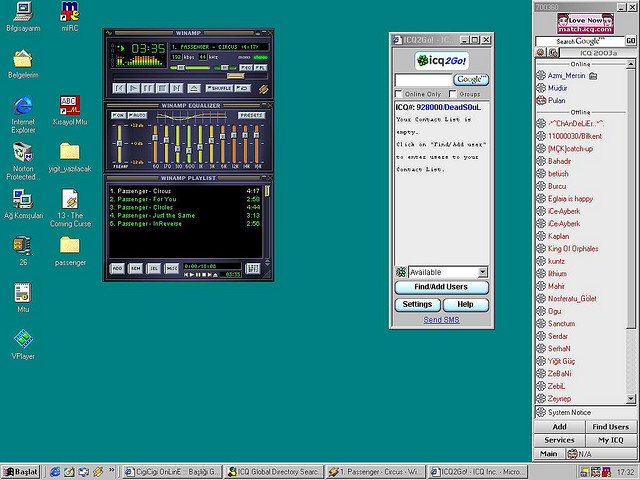
Task: Open equalizer PRESETS menu
Action: [251, 116]
